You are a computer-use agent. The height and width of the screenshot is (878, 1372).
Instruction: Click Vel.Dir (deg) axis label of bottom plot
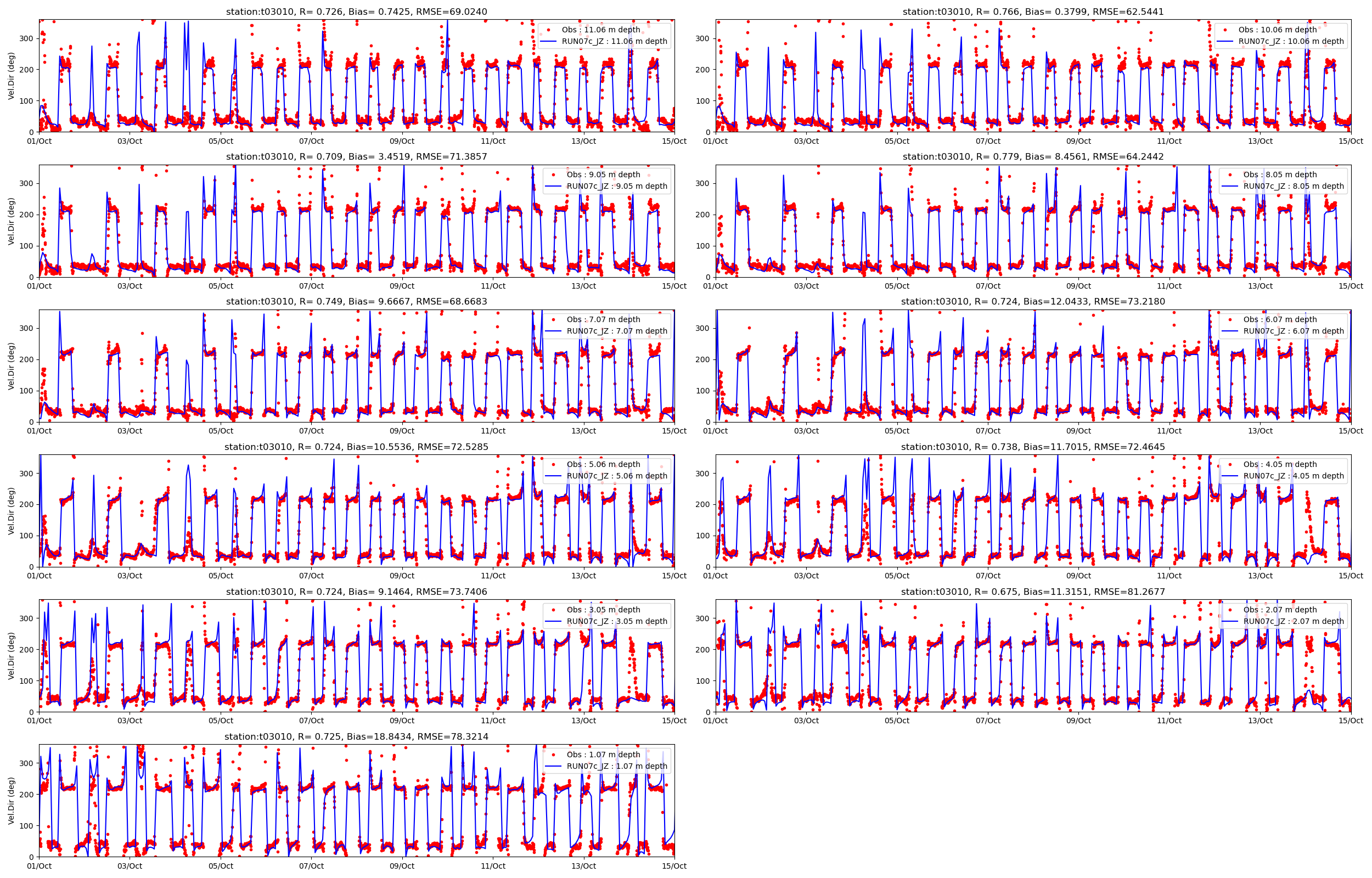[11, 801]
